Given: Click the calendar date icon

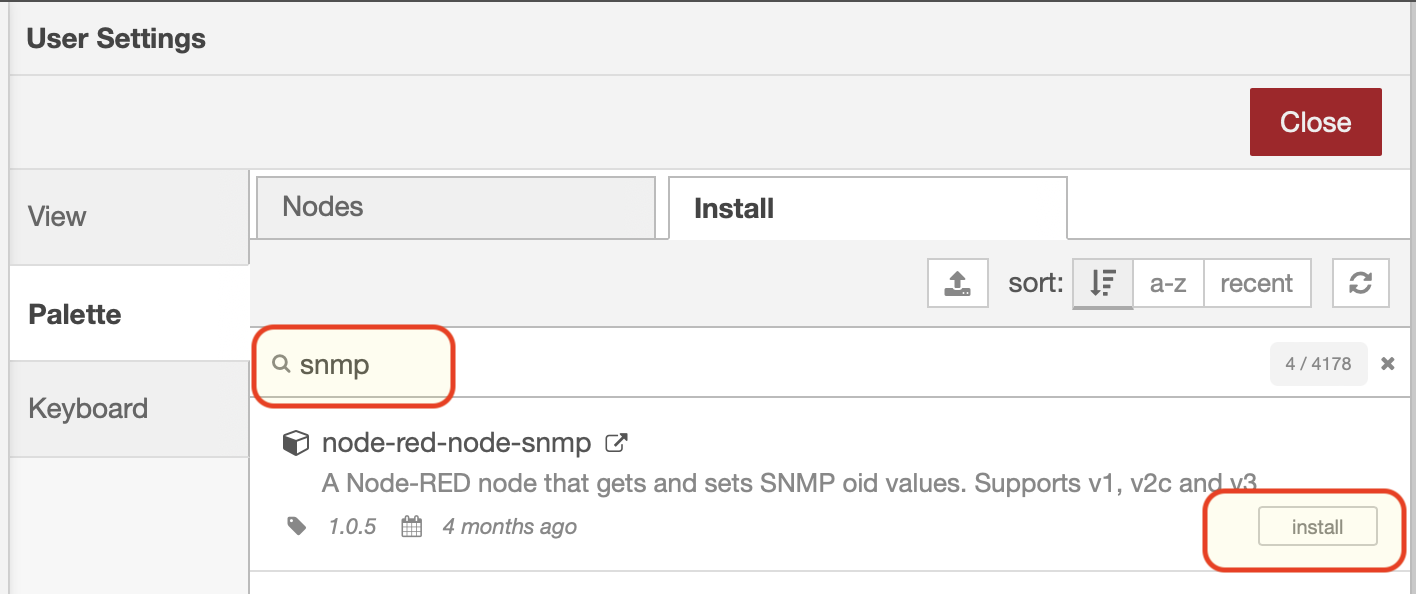Looking at the screenshot, I should 412,526.
